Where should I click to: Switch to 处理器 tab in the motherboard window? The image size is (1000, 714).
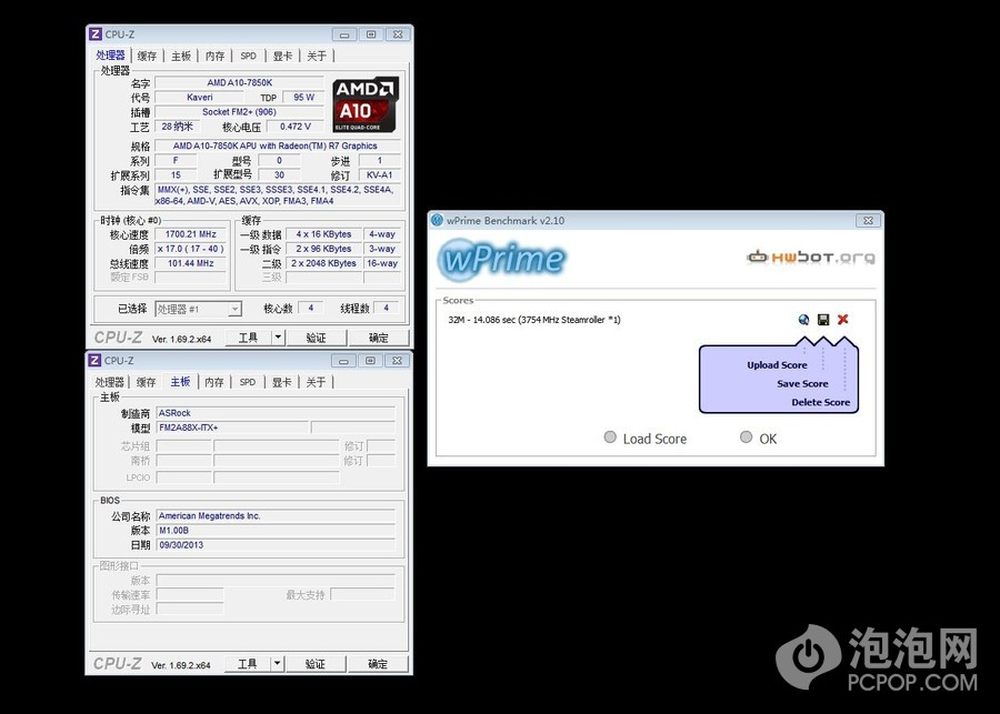(x=110, y=382)
